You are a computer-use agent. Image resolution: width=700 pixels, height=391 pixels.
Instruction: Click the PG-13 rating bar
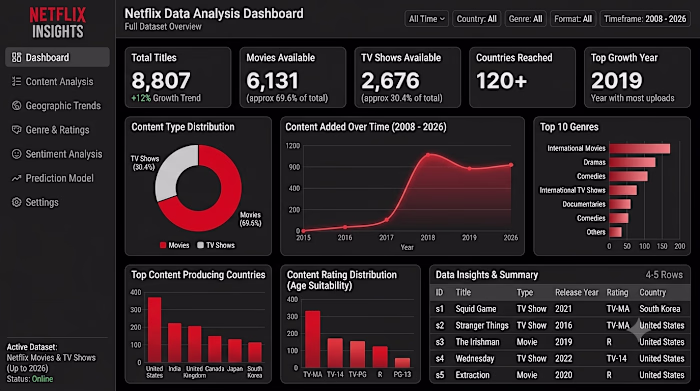click(402, 363)
